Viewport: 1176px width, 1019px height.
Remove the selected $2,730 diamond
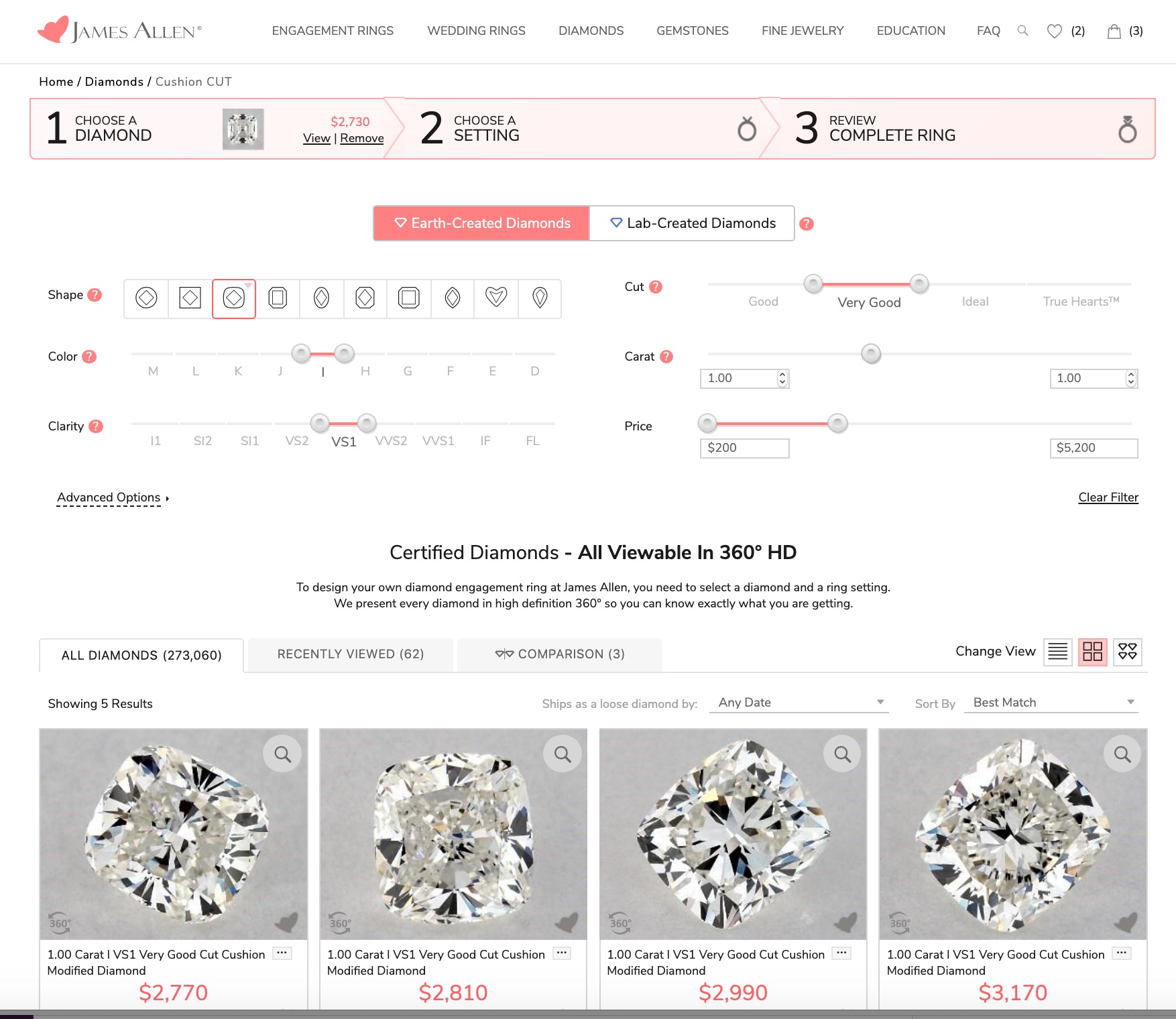(x=362, y=138)
